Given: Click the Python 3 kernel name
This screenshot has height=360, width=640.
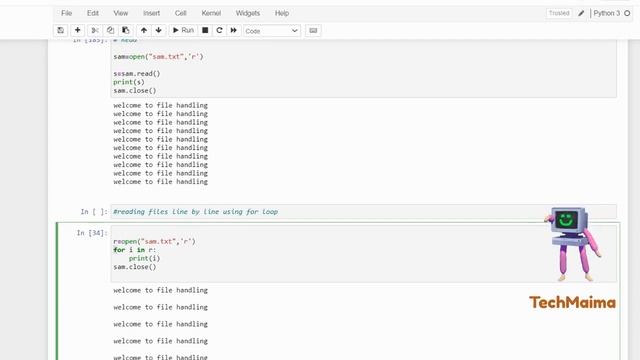Looking at the screenshot, I should point(607,13).
